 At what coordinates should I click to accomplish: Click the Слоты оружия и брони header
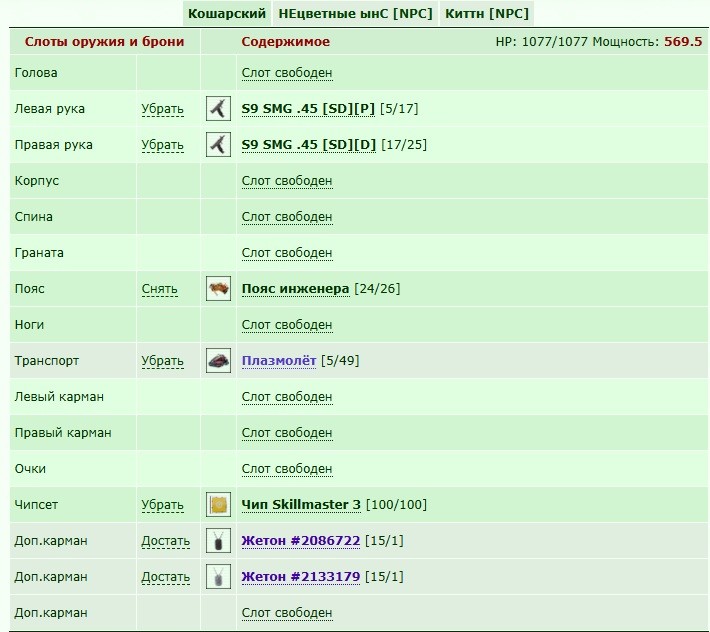point(104,42)
